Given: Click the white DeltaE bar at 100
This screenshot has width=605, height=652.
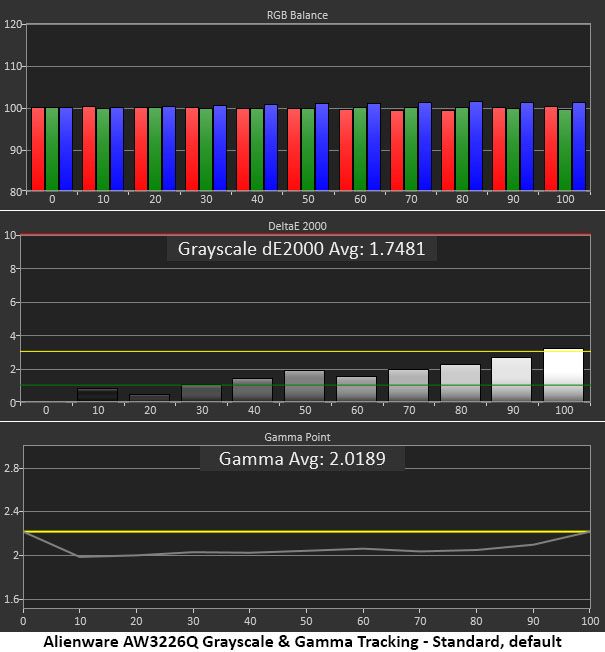Looking at the screenshot, I should [563, 375].
